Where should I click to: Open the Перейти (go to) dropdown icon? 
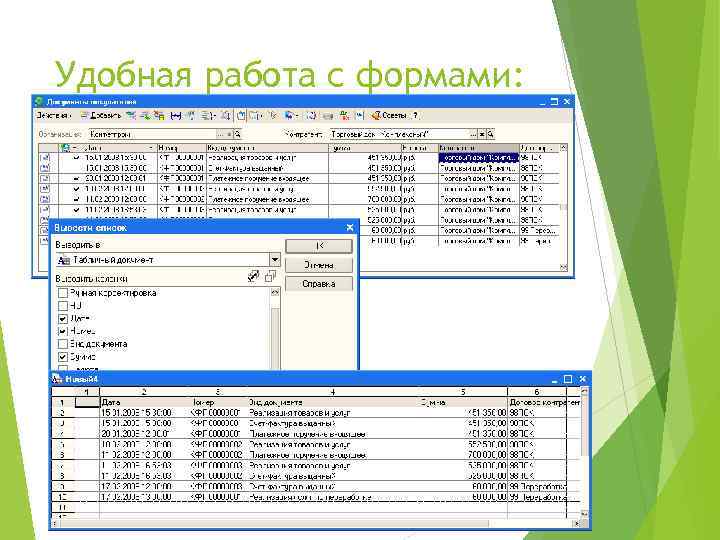pyautogui.click(x=292, y=115)
